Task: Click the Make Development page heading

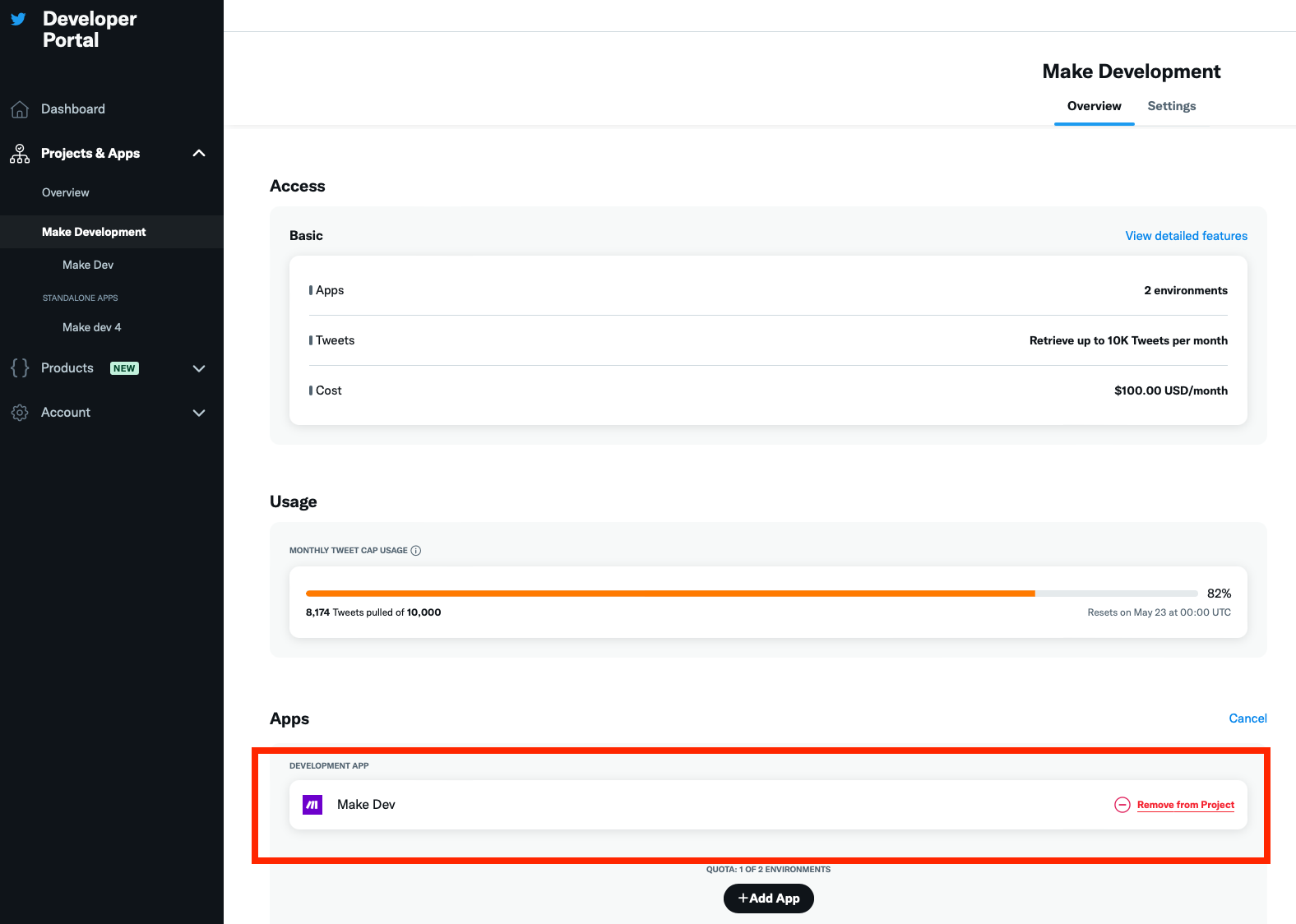Action: point(1132,72)
